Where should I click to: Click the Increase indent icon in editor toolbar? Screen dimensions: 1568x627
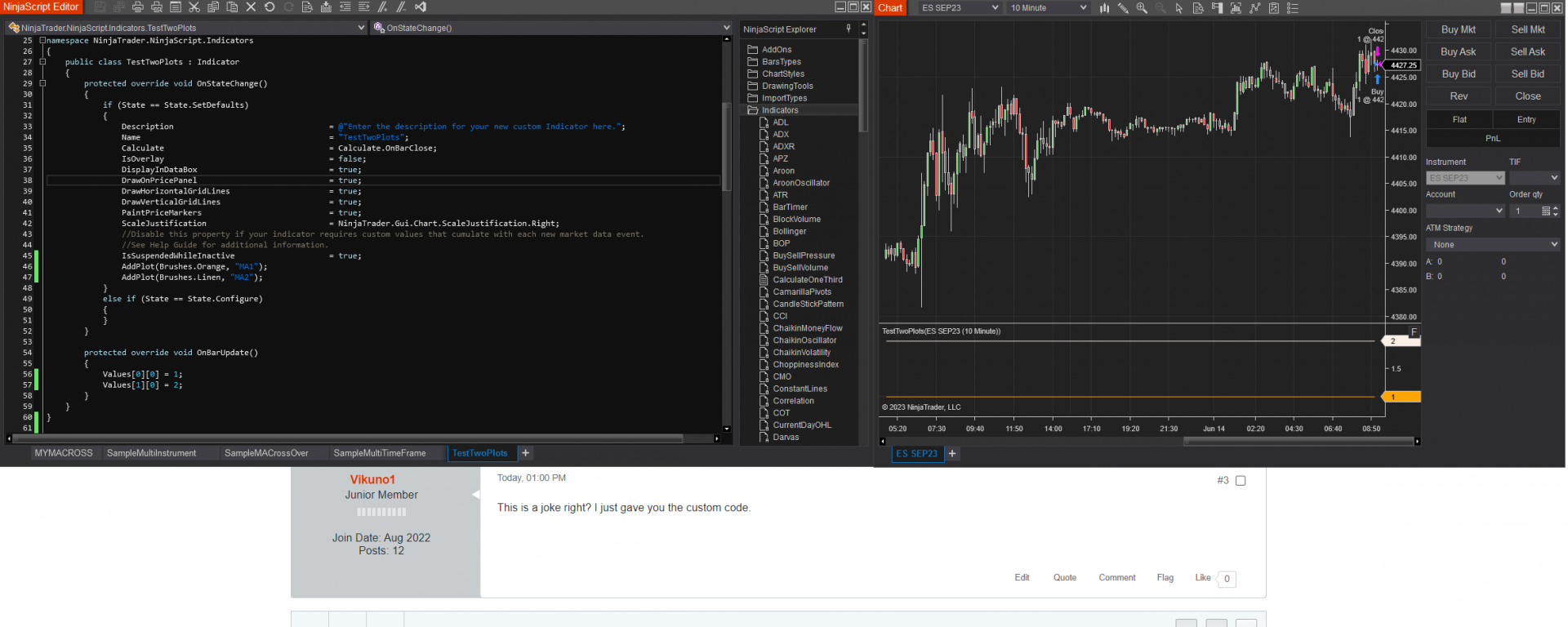point(363,7)
